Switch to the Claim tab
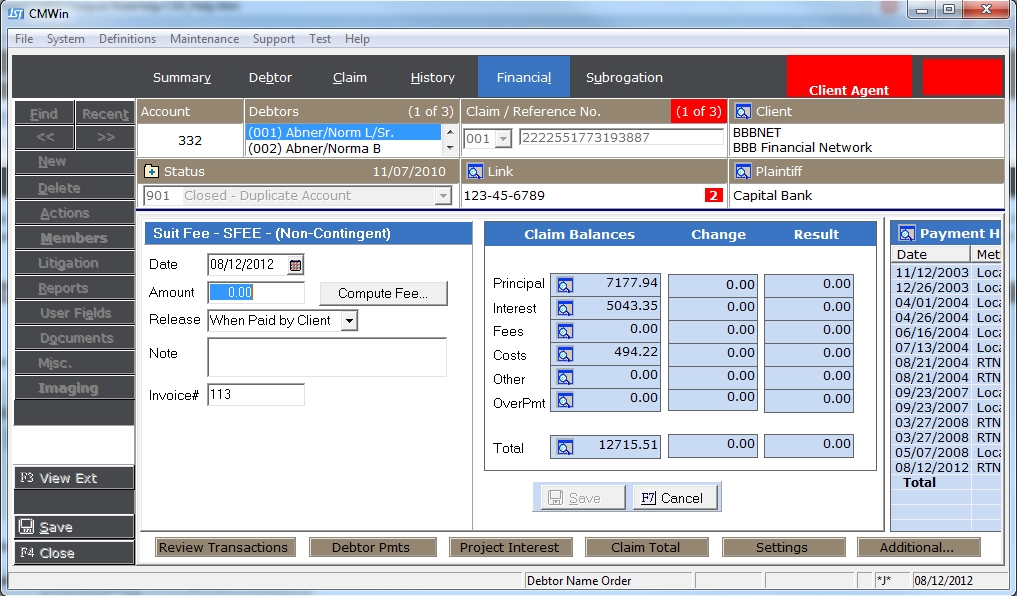Image resolution: width=1017 pixels, height=596 pixels. point(350,77)
